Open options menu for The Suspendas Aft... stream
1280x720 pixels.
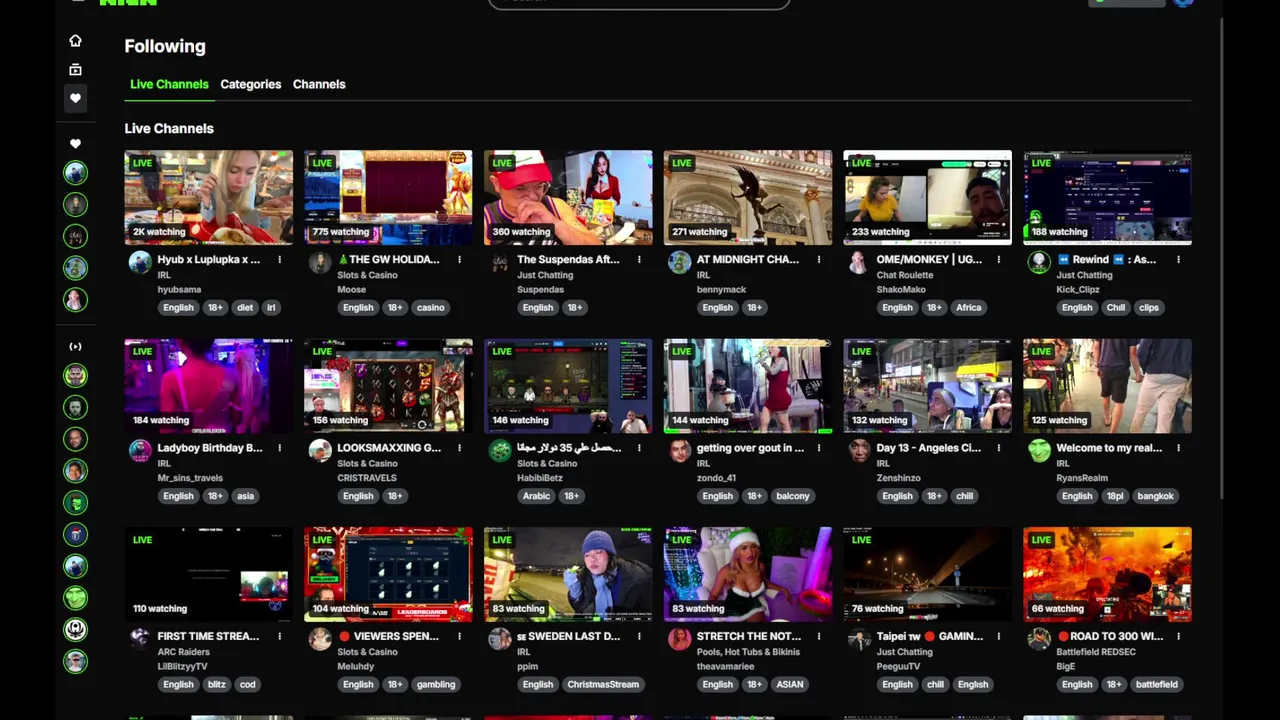[639, 260]
